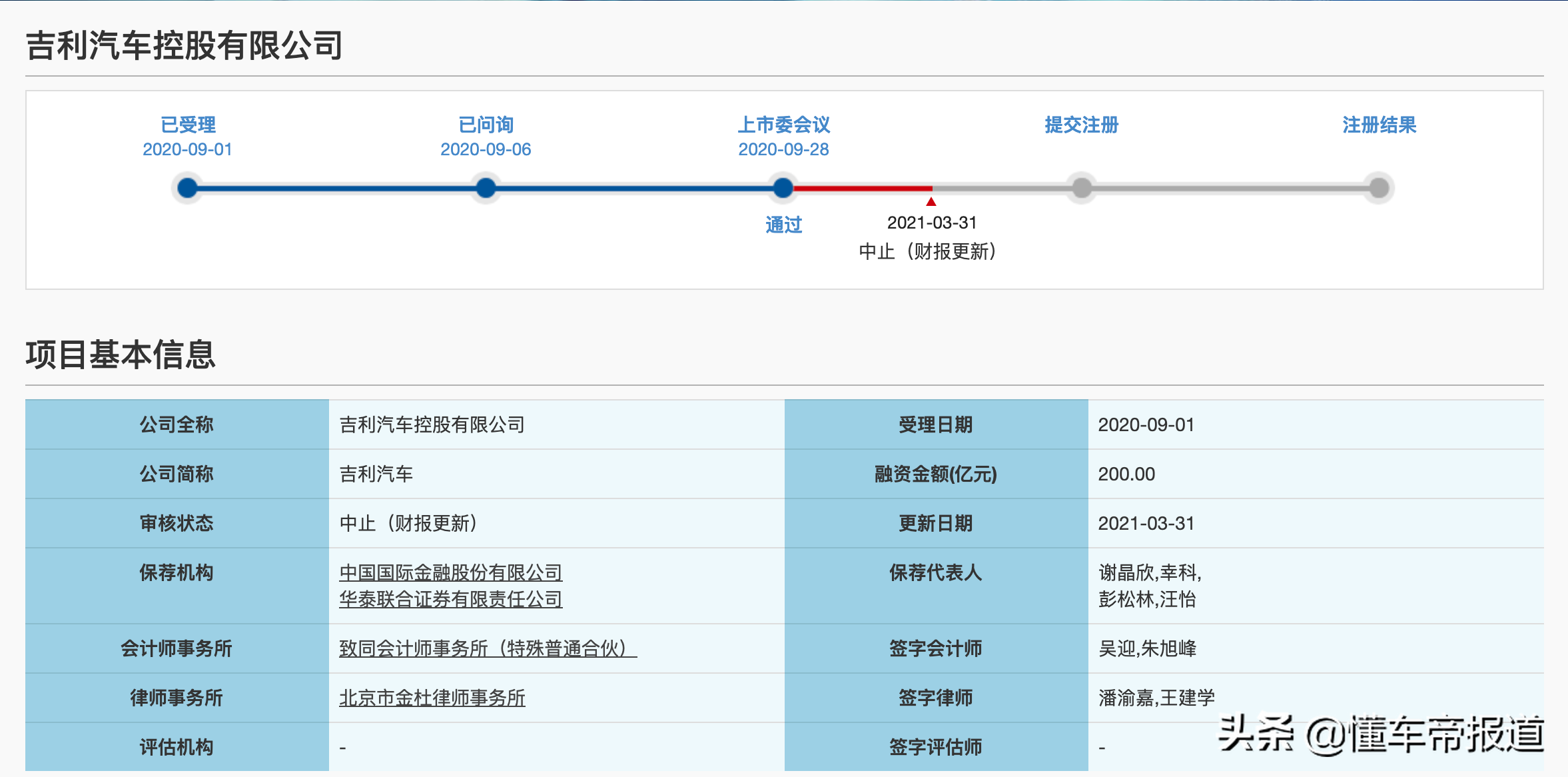The height and width of the screenshot is (777, 1568).
Task: Click the page title 吉利汽车控股有限公司
Action: tap(185, 46)
